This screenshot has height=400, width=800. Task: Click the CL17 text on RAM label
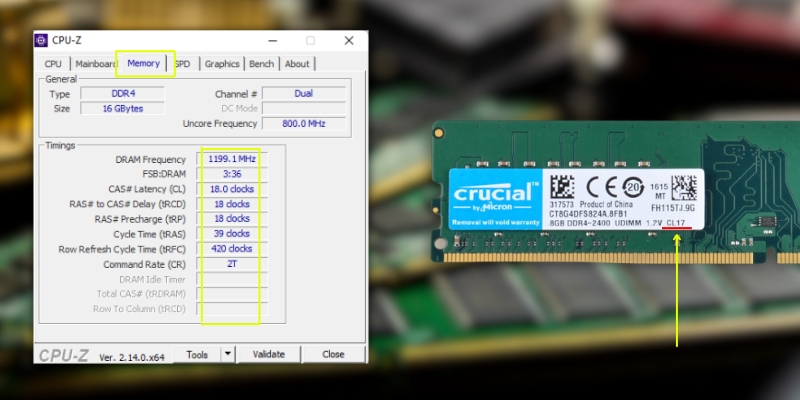click(676, 223)
